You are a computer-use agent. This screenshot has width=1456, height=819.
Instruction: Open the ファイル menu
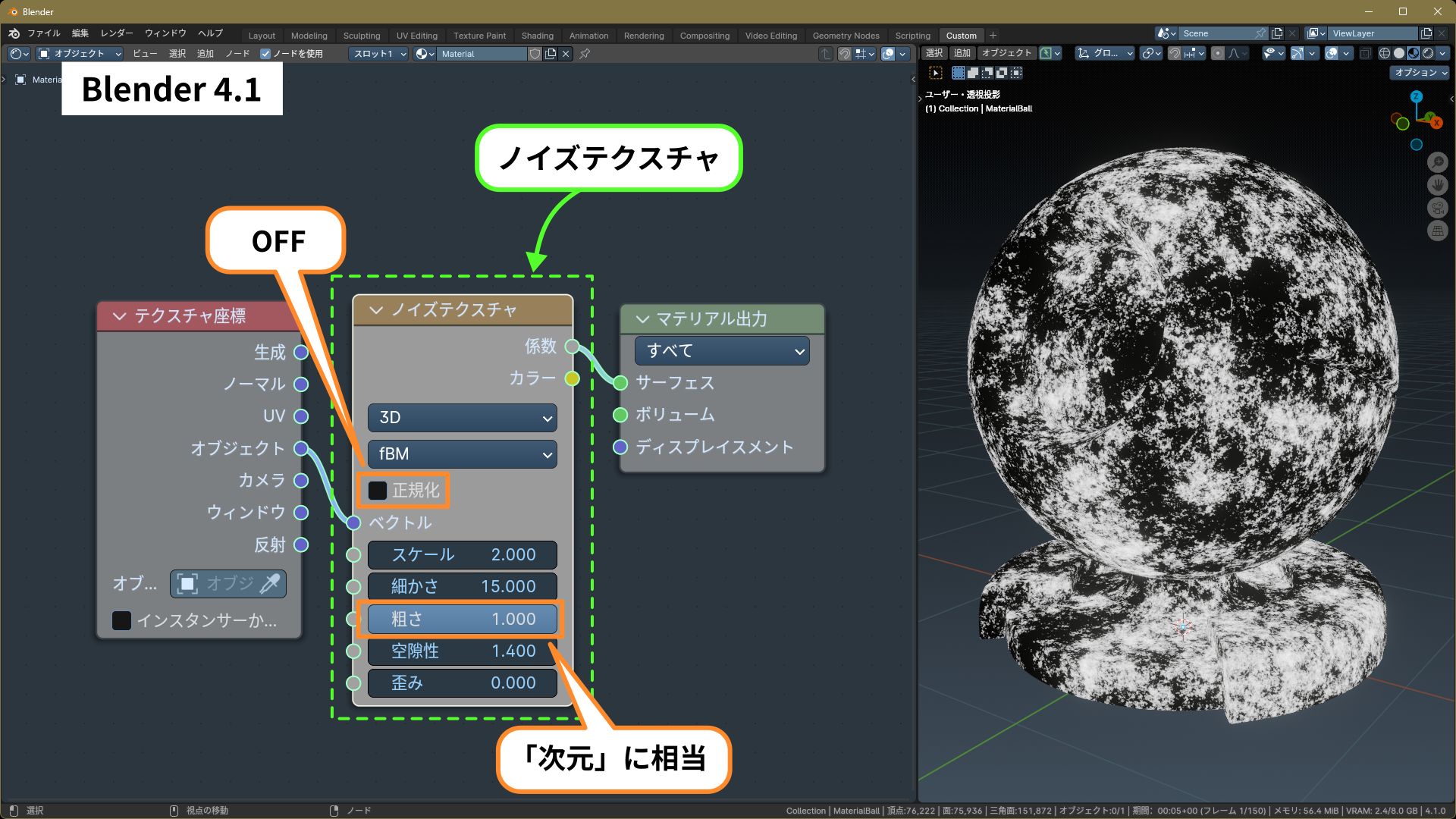(x=45, y=33)
